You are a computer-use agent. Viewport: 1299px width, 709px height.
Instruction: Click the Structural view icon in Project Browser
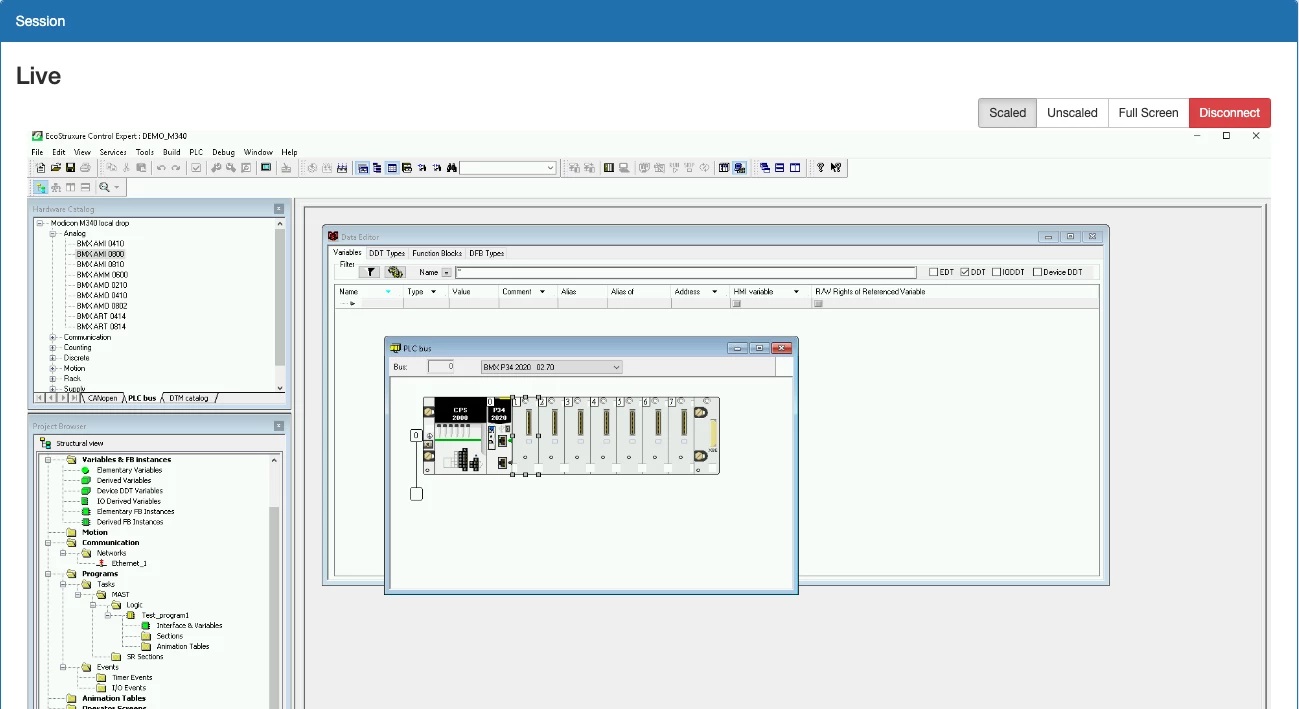click(x=45, y=443)
